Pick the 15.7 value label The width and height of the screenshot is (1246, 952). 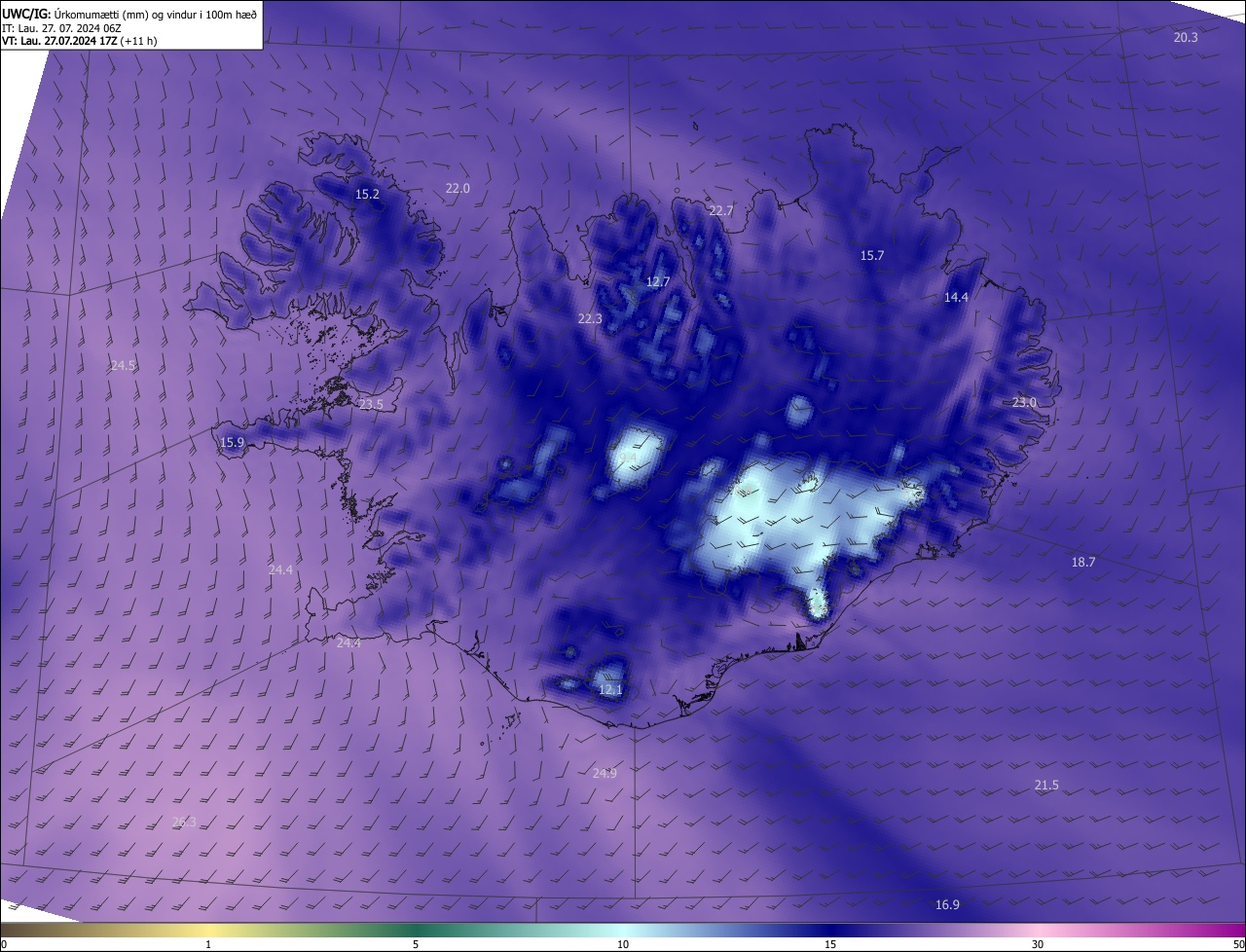[x=872, y=256]
